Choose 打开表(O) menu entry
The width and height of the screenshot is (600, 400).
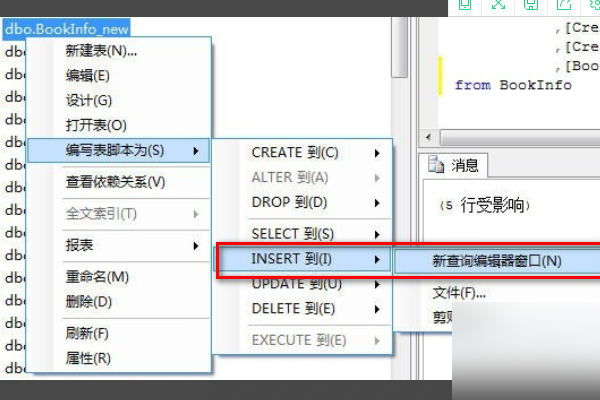pyautogui.click(x=119, y=125)
